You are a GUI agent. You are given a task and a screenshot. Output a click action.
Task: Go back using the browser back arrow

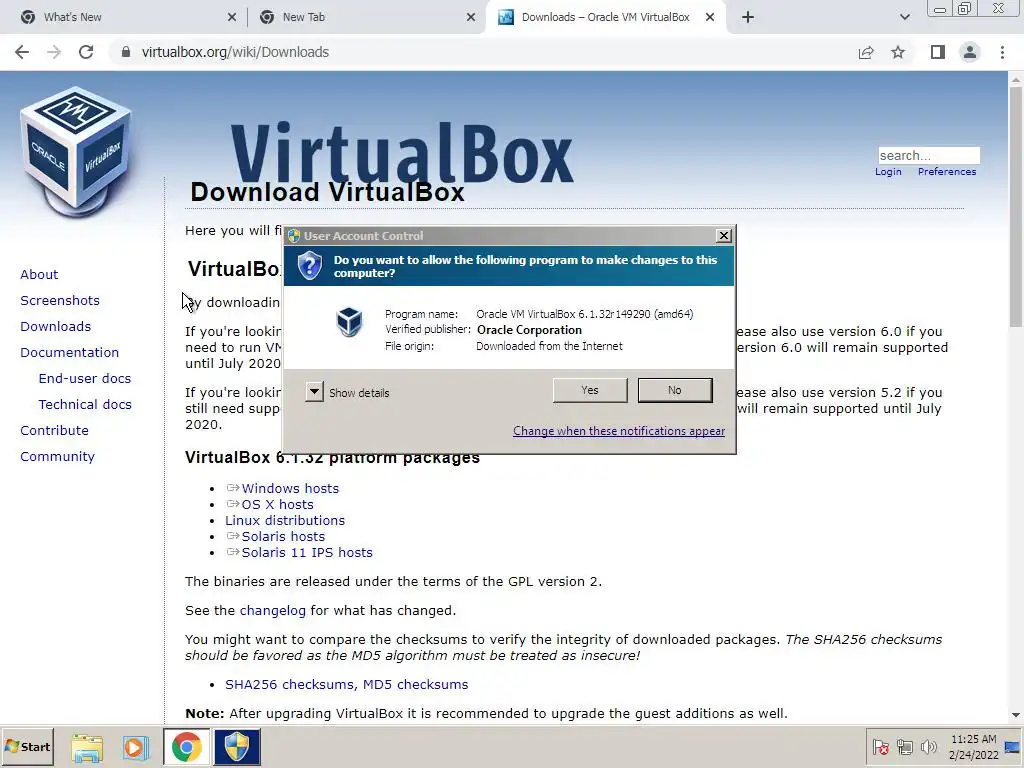click(x=22, y=52)
